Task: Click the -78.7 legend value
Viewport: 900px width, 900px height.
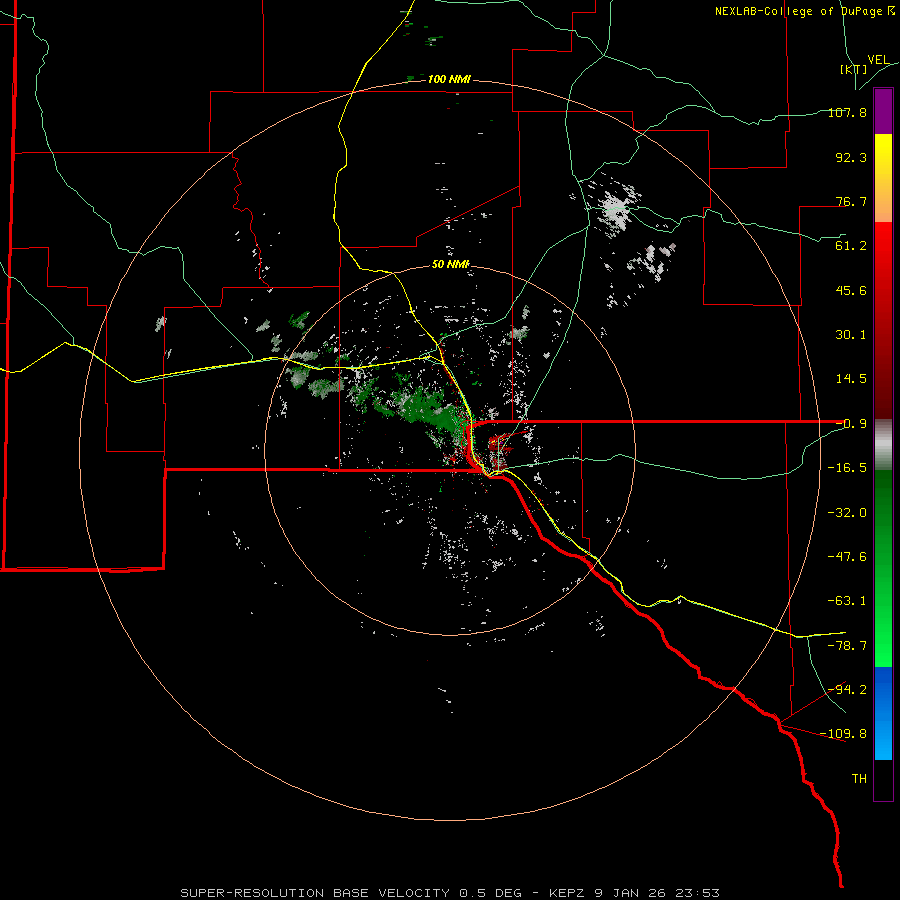Action: point(847,646)
